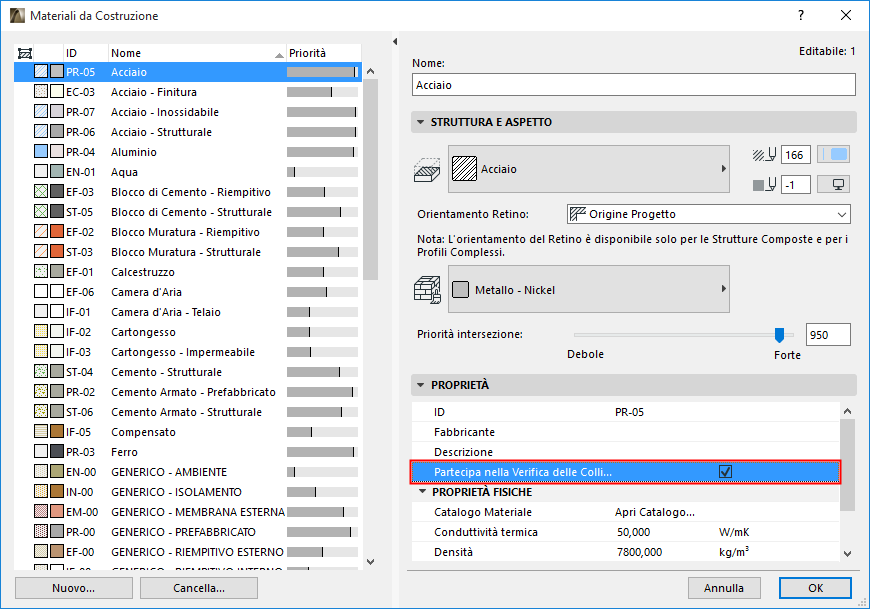This screenshot has height=609, width=870.
Task: Select the Cemento - Strutturale row
Action: (x=188, y=371)
